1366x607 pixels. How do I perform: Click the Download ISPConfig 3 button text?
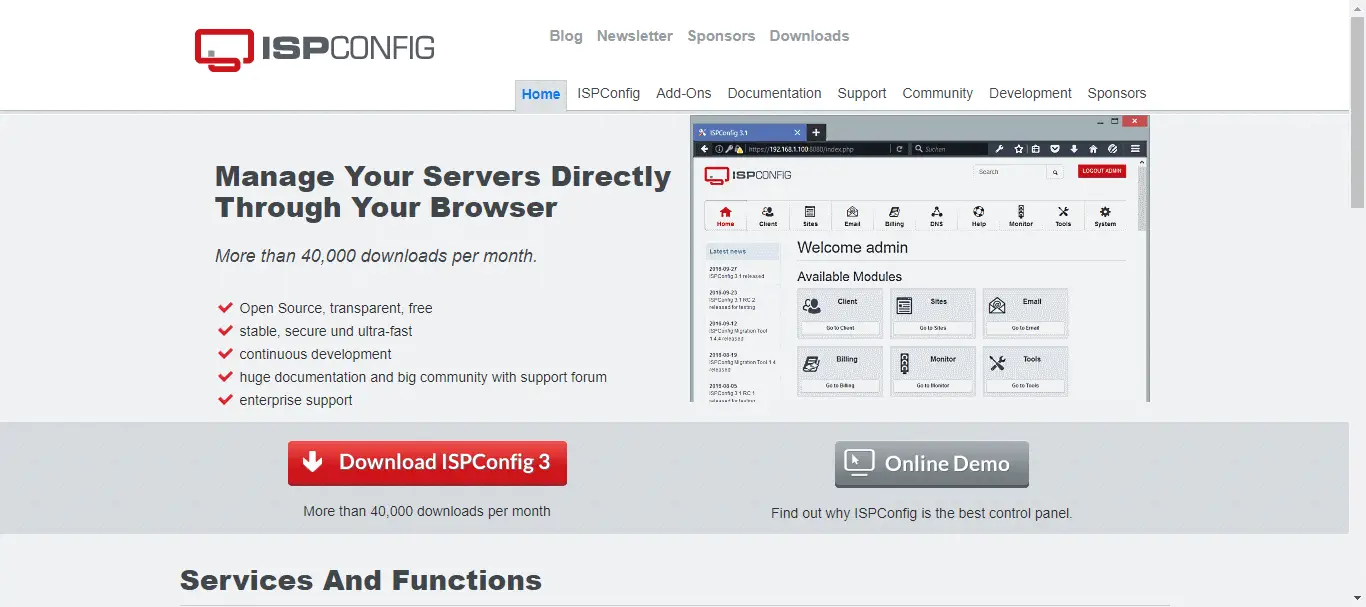(x=445, y=462)
